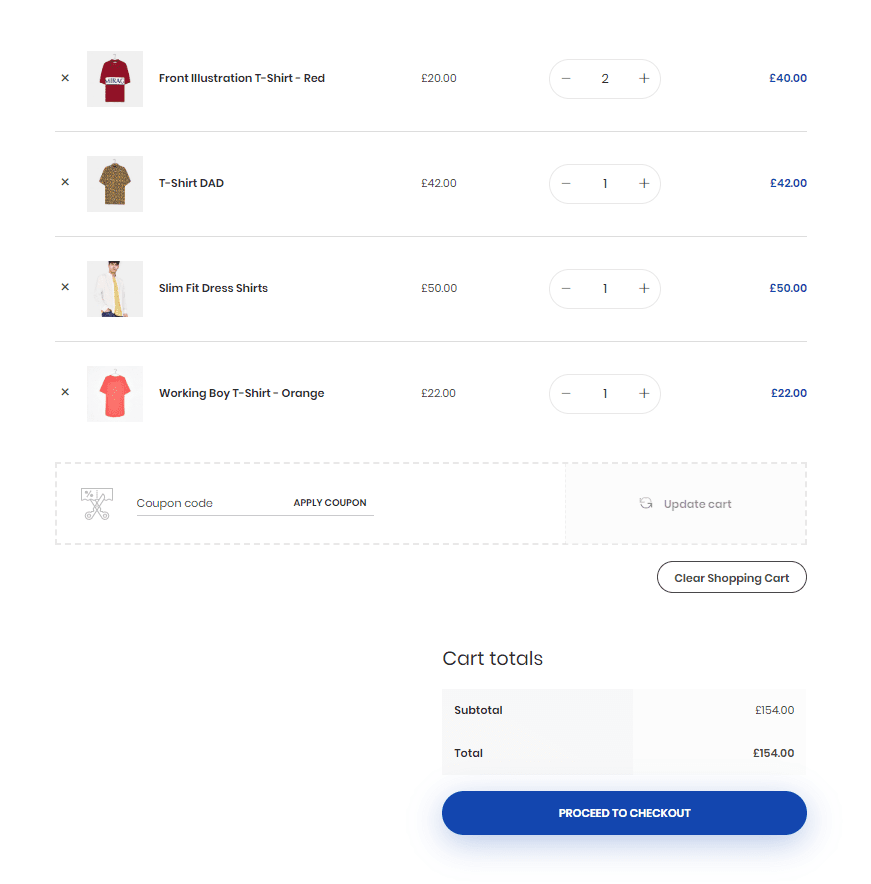This screenshot has width=871, height=884.
Task: Remove Working Boy T-Shirt Orange item
Action: tap(65, 391)
